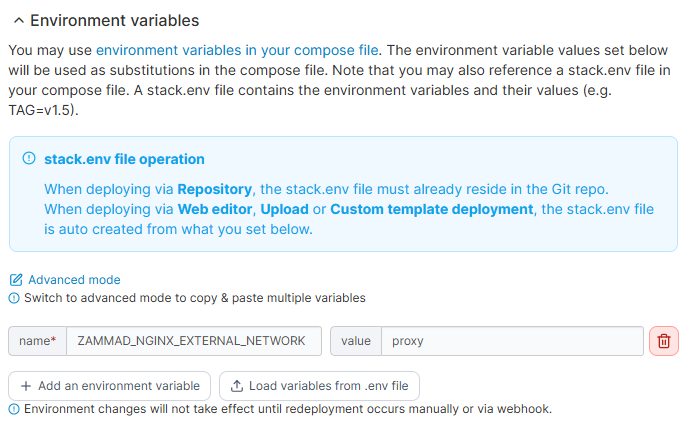Add an environment variable
This screenshot has height=424, width=693.
(x=110, y=386)
